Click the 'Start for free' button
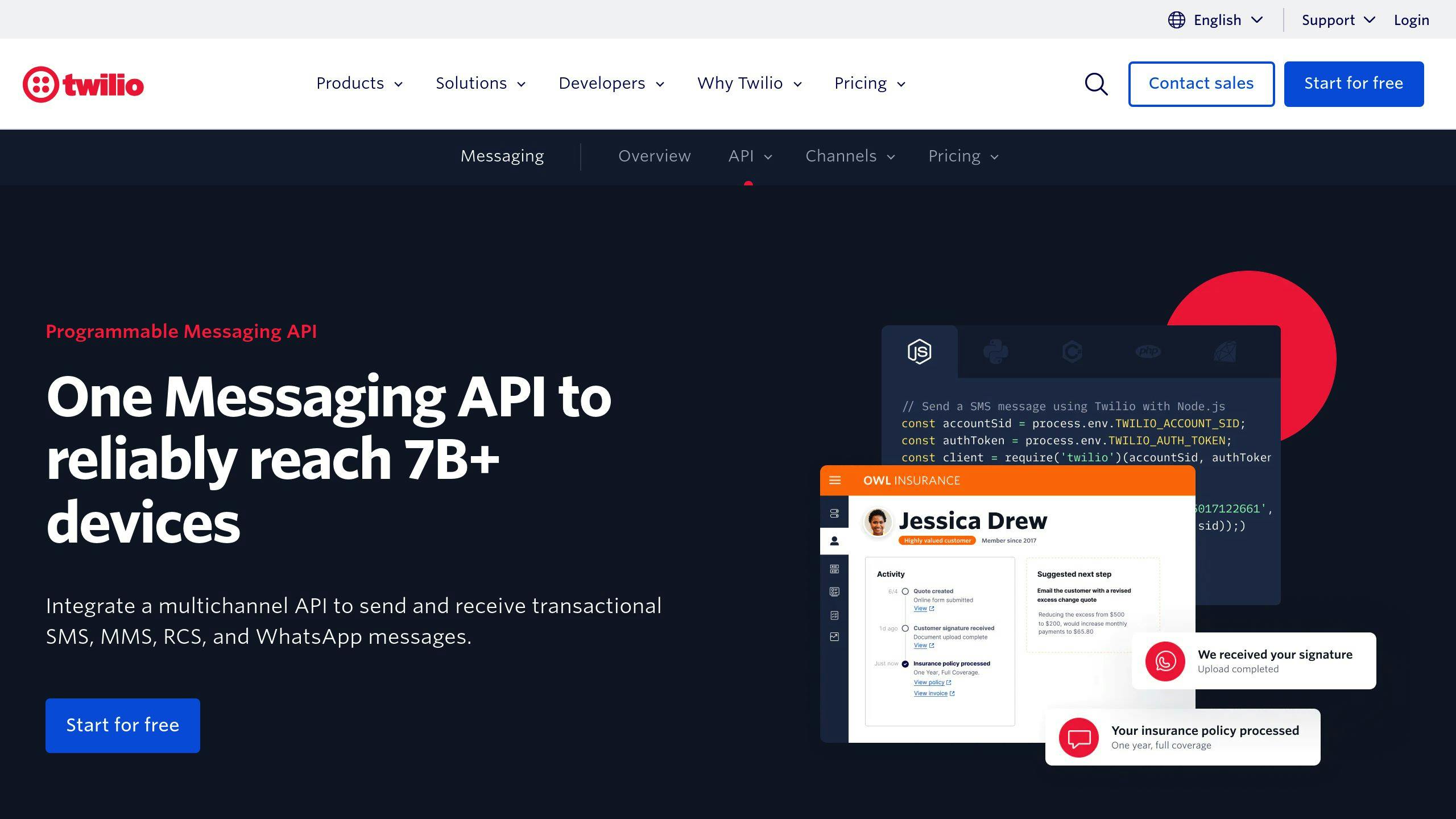The image size is (1456, 819). 1353,84
